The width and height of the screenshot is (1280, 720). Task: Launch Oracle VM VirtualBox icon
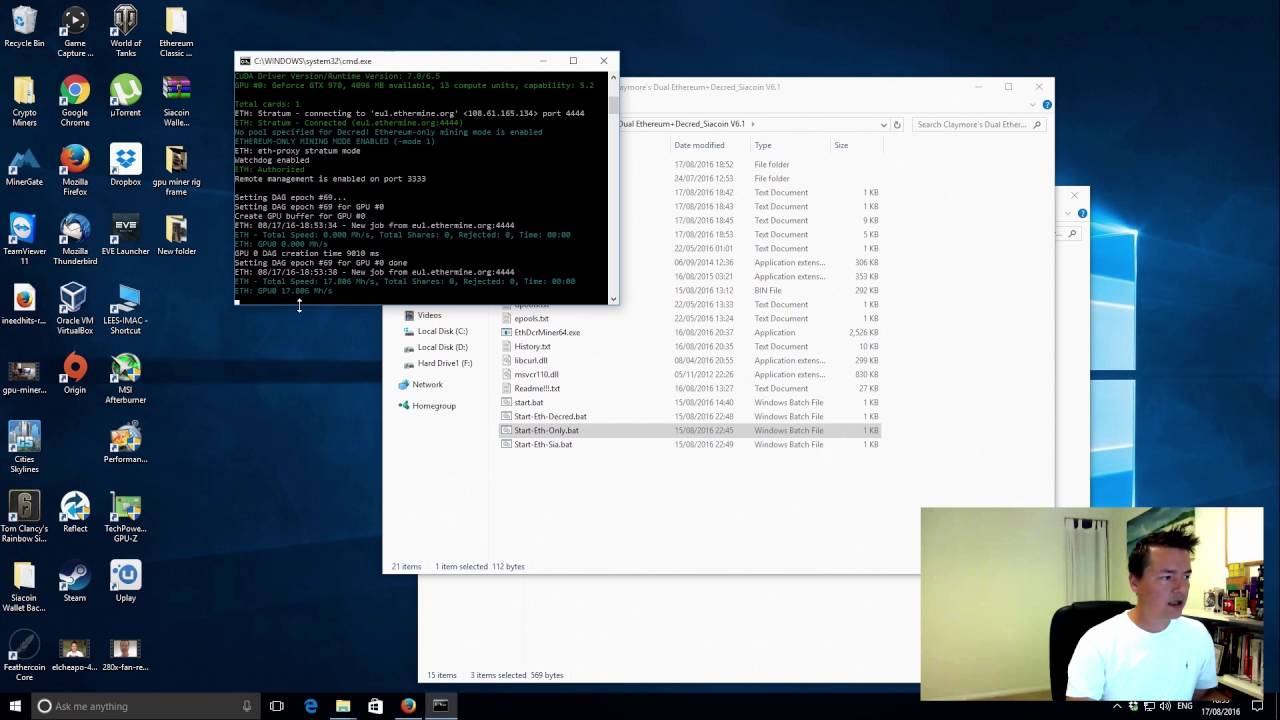75,309
